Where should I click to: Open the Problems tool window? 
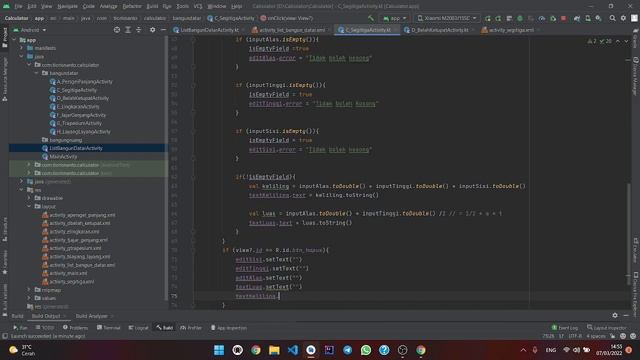(x=76, y=328)
